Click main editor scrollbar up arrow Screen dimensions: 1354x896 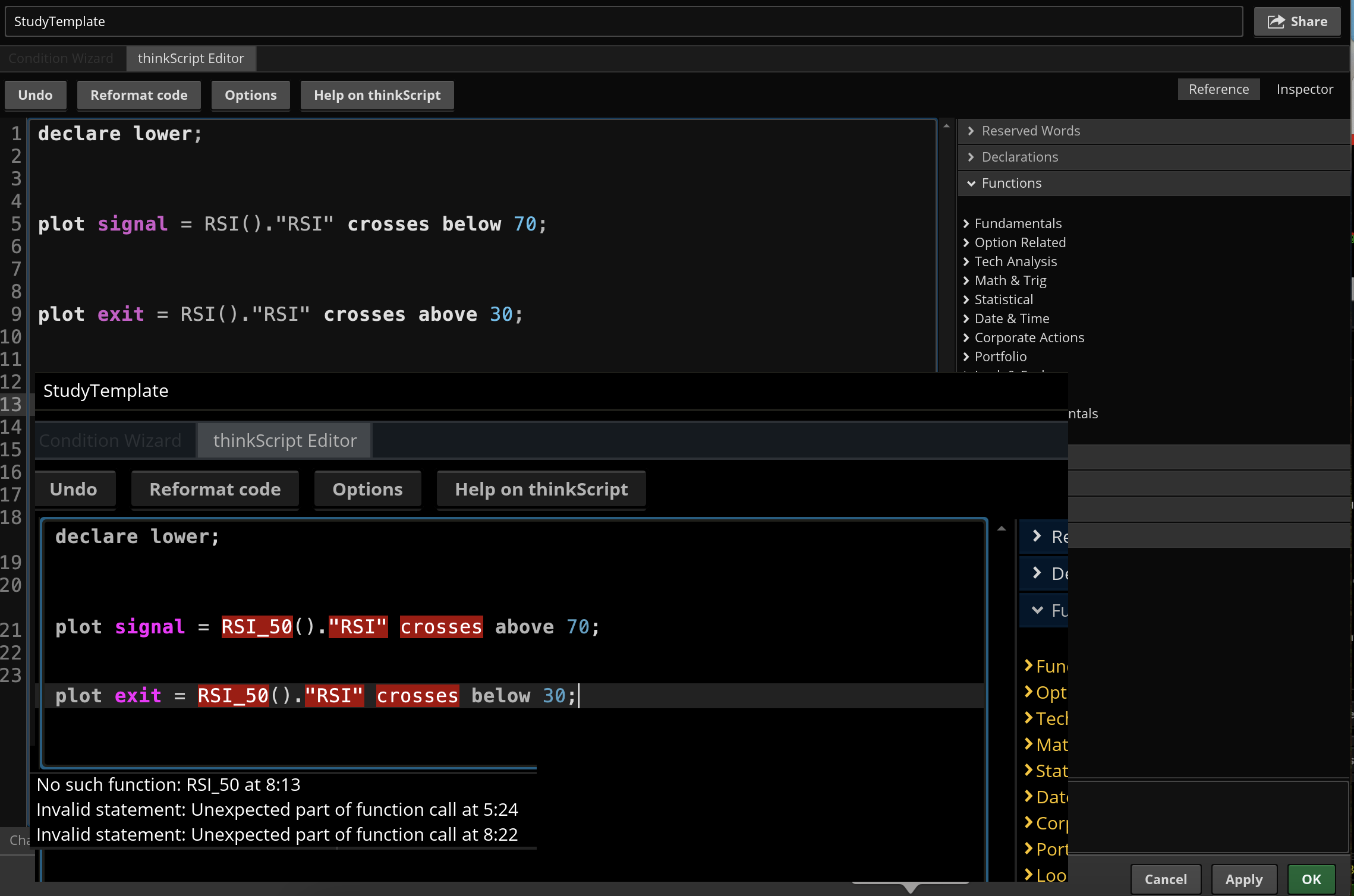click(x=946, y=125)
